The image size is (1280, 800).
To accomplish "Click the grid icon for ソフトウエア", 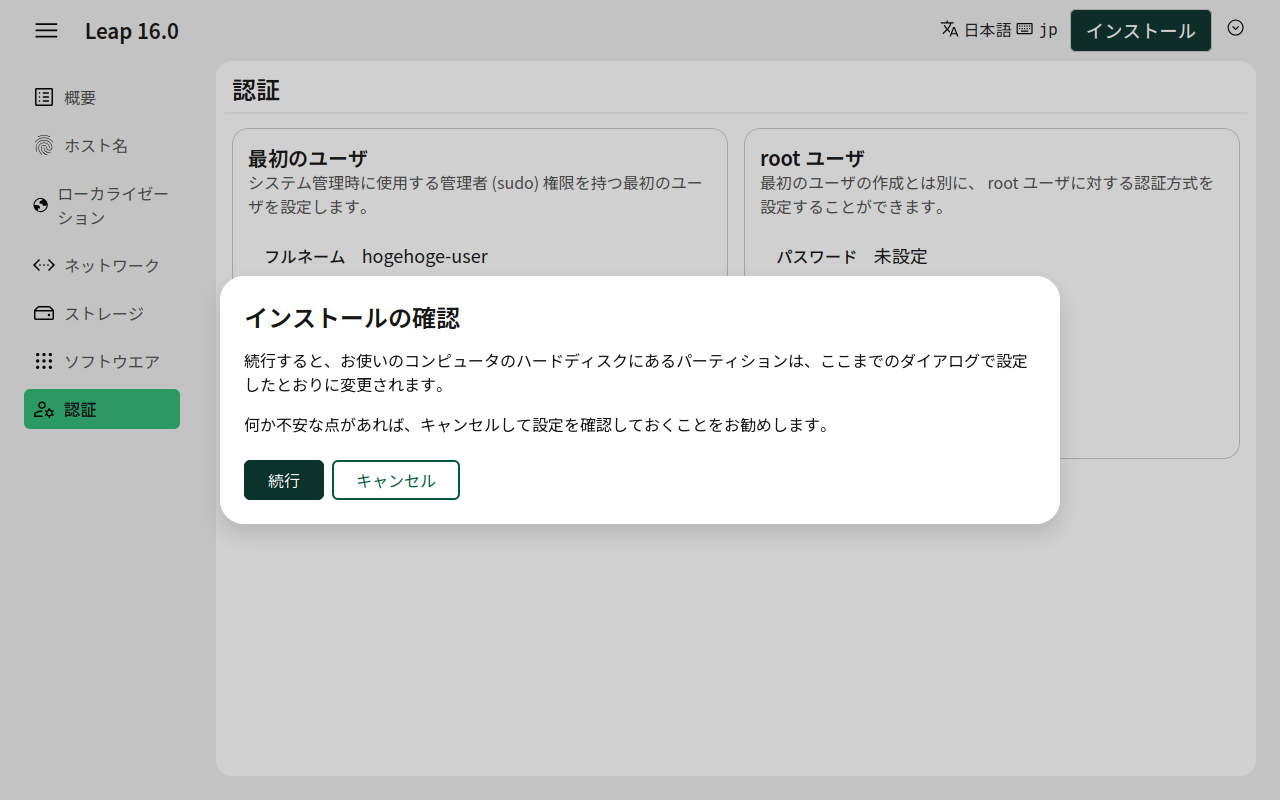I will pyautogui.click(x=44, y=361).
